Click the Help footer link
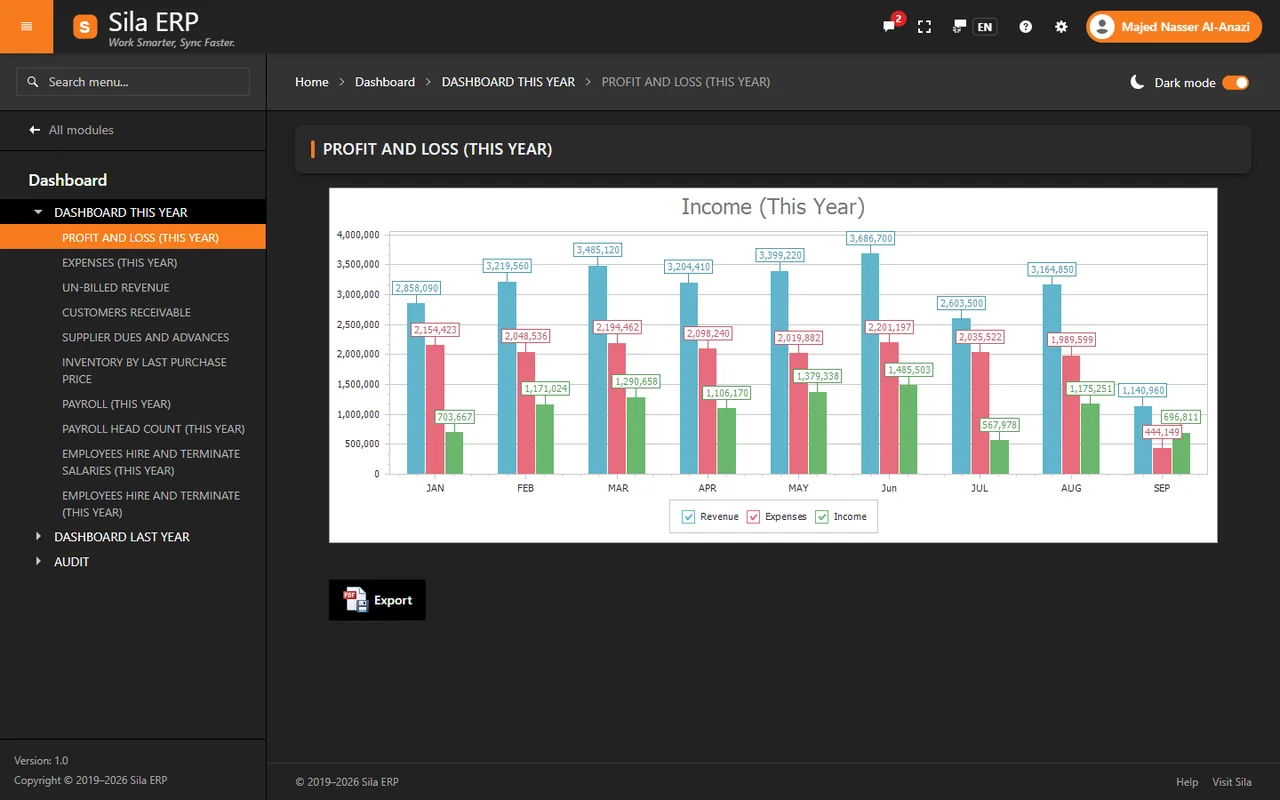The image size is (1280, 800). [1187, 782]
